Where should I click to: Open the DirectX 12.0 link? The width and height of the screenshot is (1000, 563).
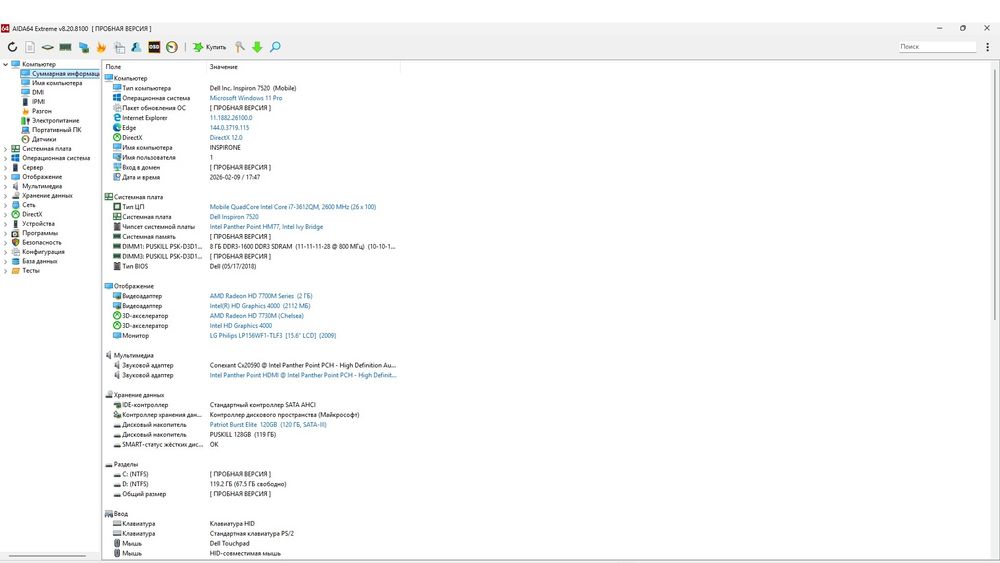click(x=226, y=138)
